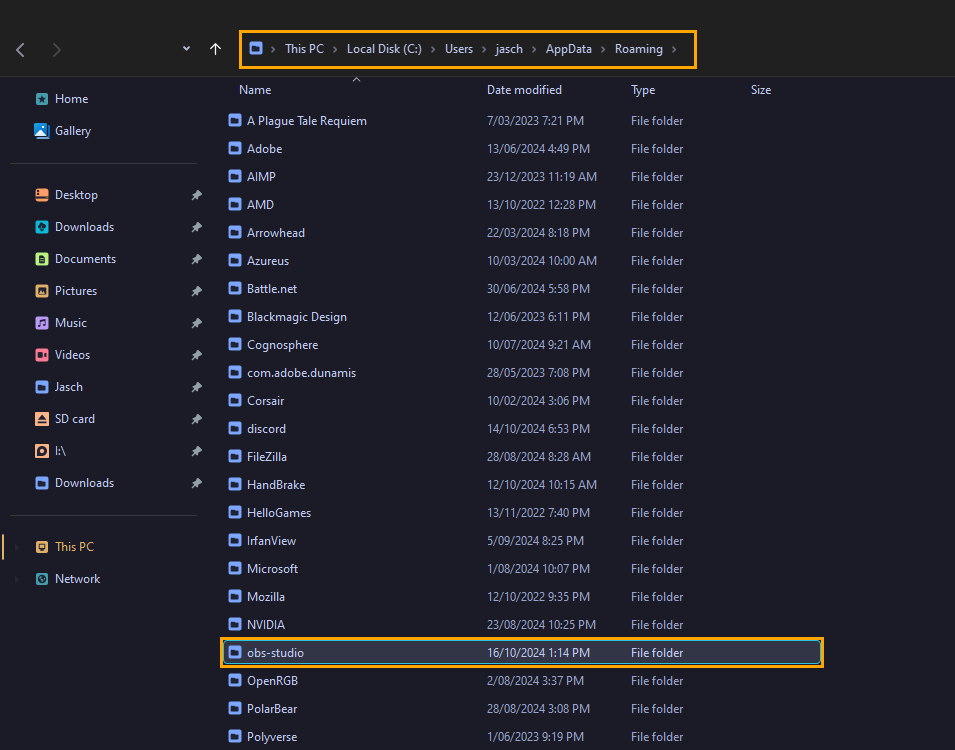
Task: Click the Corsair folder icon
Action: coord(235,400)
